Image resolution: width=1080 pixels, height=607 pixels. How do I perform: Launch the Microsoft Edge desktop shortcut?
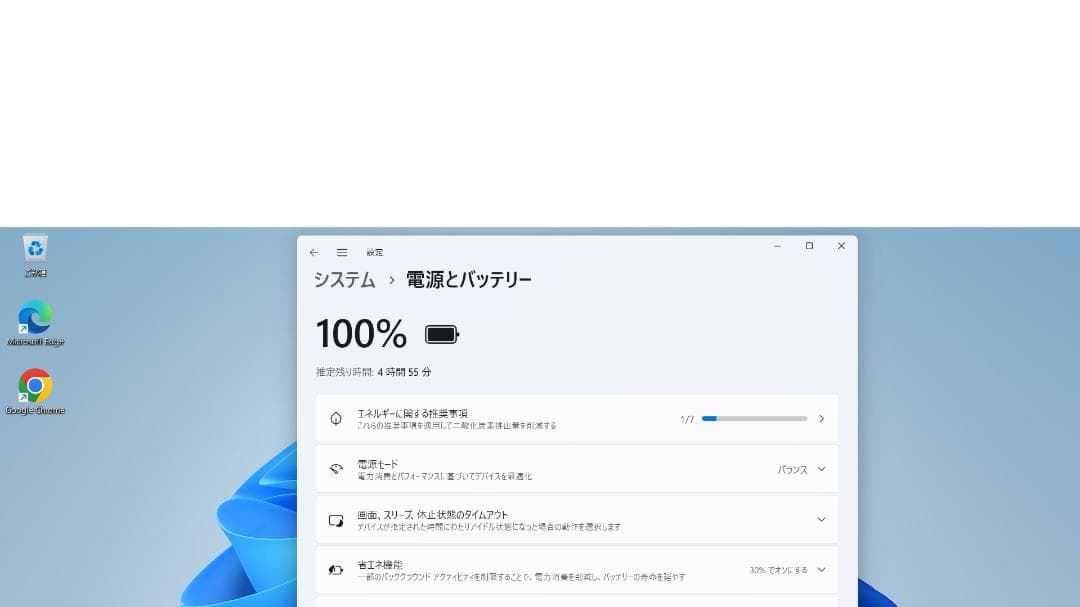pos(35,323)
